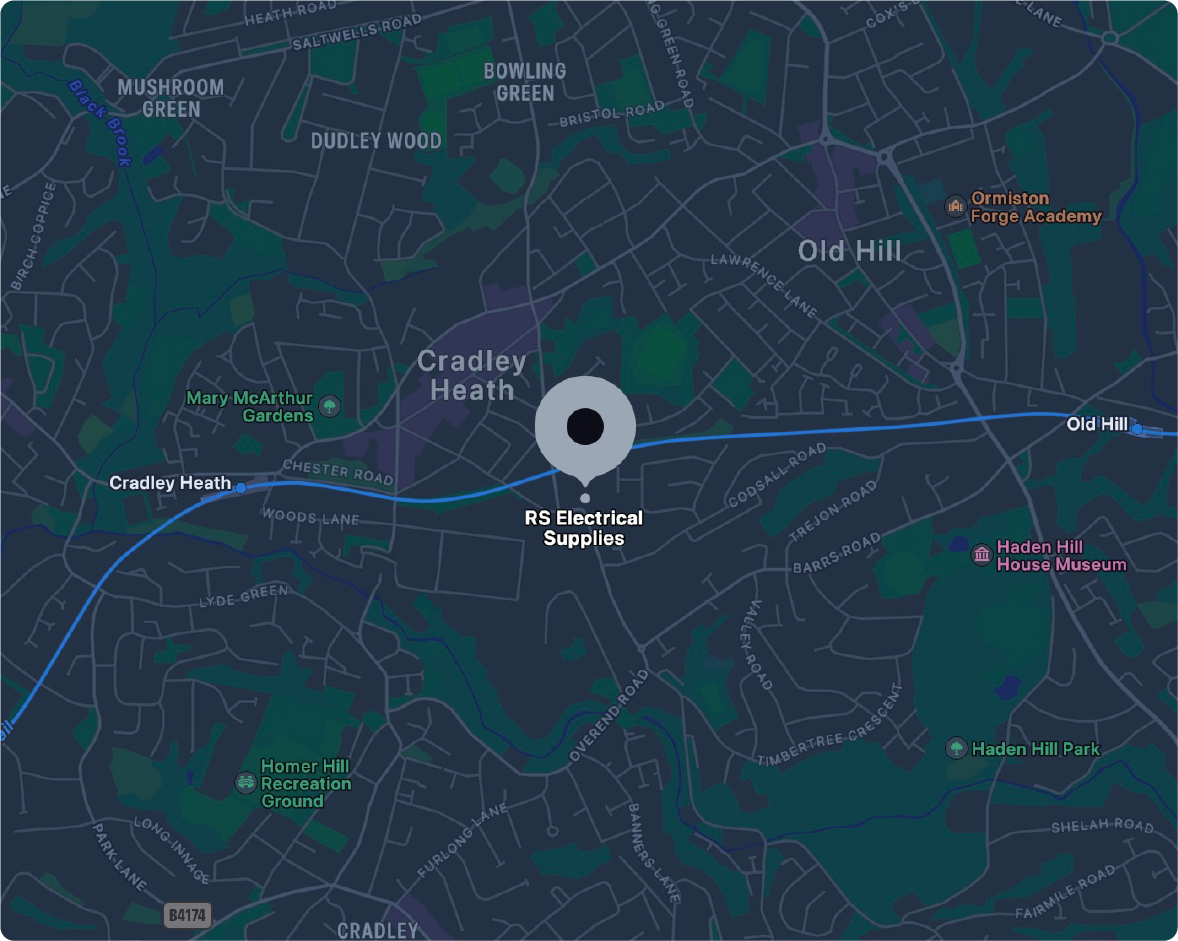Screen dimensions: 1178x941
Task: Click the Homer Hill Recreation Ground icon
Action: (246, 783)
